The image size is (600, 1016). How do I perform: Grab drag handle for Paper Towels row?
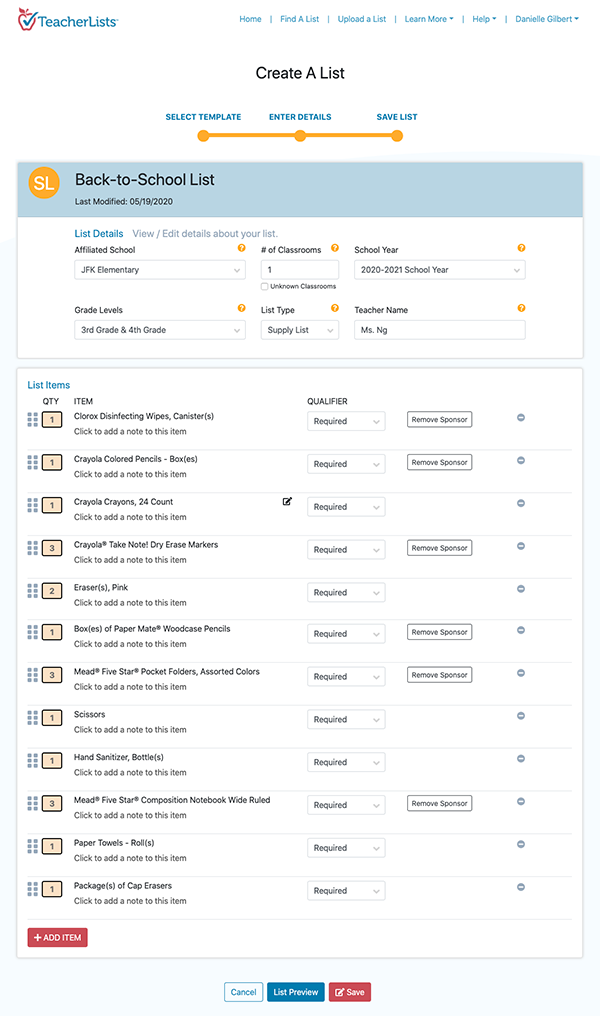pos(32,846)
